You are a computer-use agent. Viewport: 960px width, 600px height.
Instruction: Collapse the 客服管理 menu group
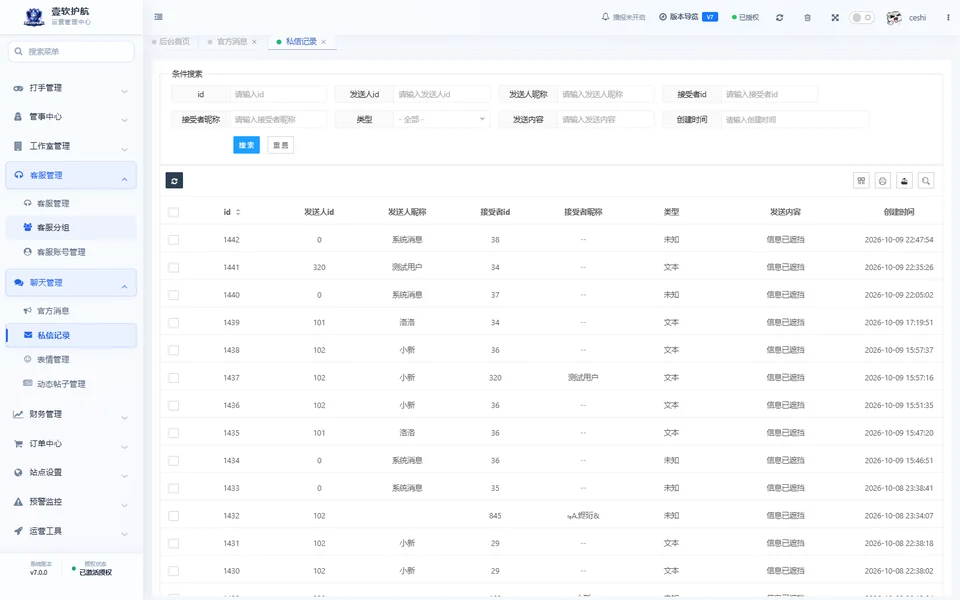pyautogui.click(x=71, y=175)
